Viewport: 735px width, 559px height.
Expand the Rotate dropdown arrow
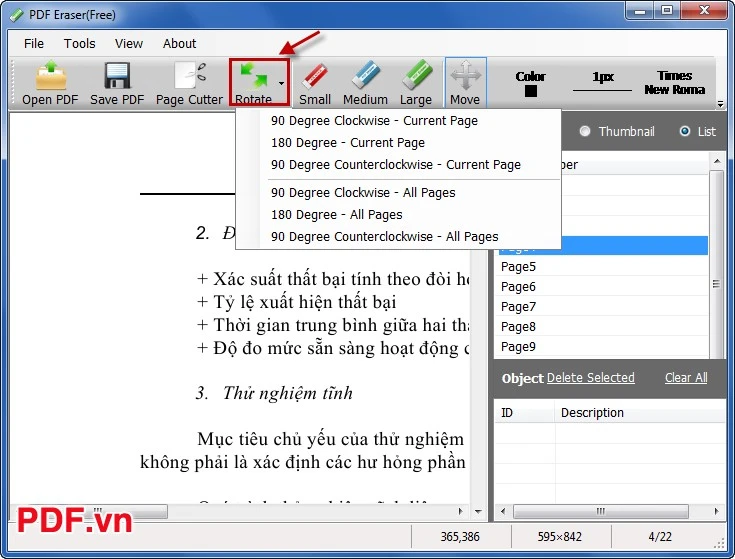[281, 83]
